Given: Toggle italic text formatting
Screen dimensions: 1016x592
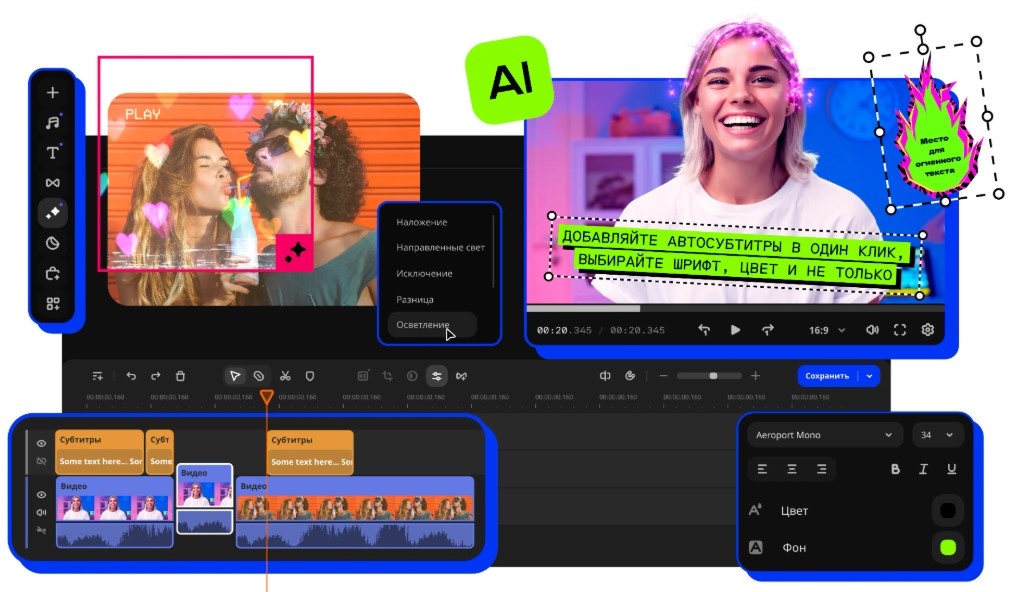Looking at the screenshot, I should click(x=923, y=469).
